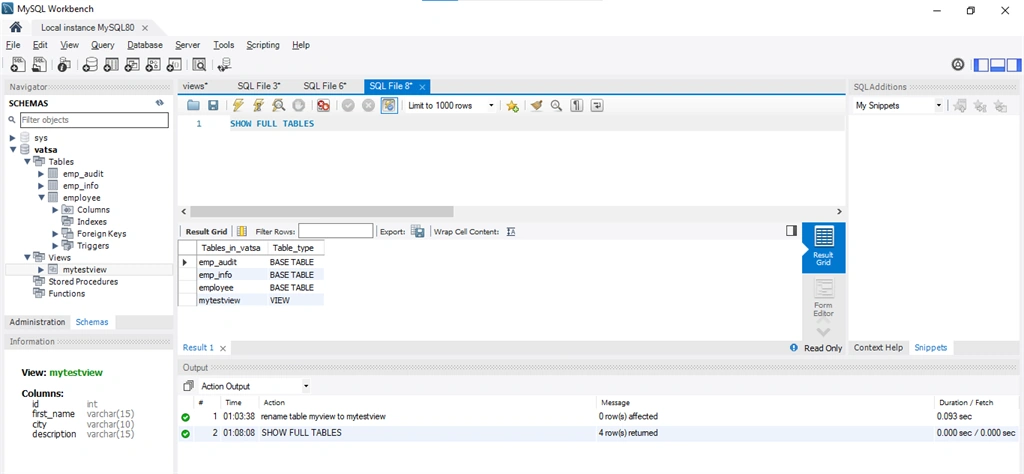Switch to the views tab
Image resolution: width=1024 pixels, height=474 pixels.
[x=195, y=86]
